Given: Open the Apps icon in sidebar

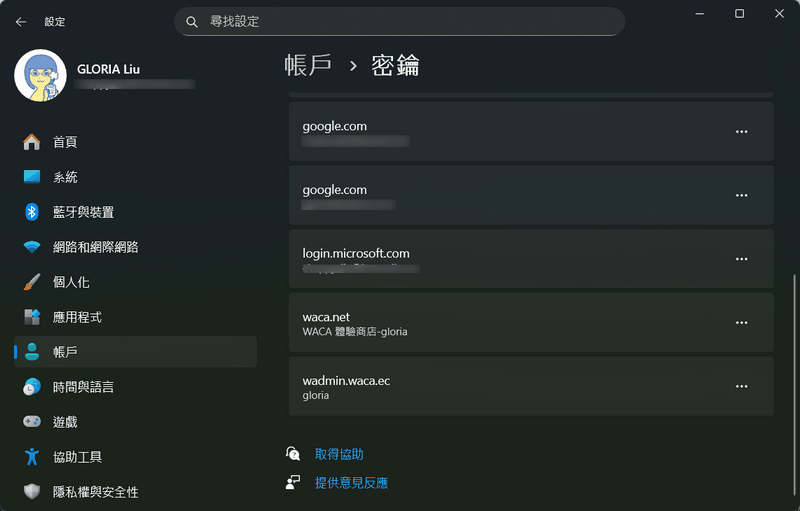Looking at the screenshot, I should [x=32, y=317].
